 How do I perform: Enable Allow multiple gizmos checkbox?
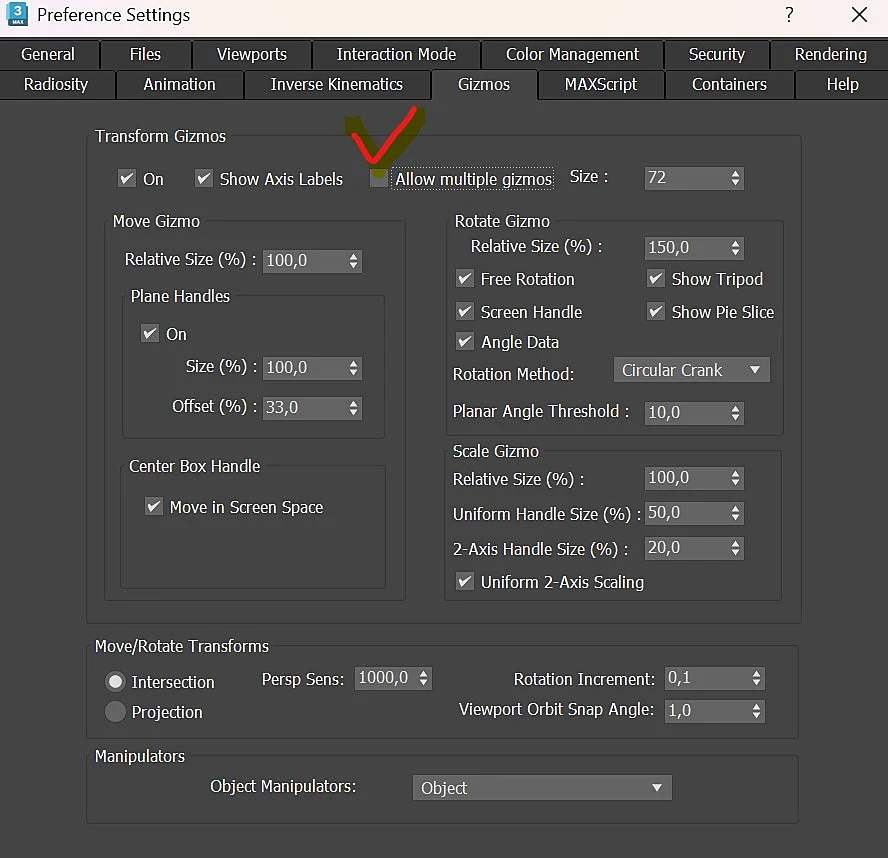378,179
